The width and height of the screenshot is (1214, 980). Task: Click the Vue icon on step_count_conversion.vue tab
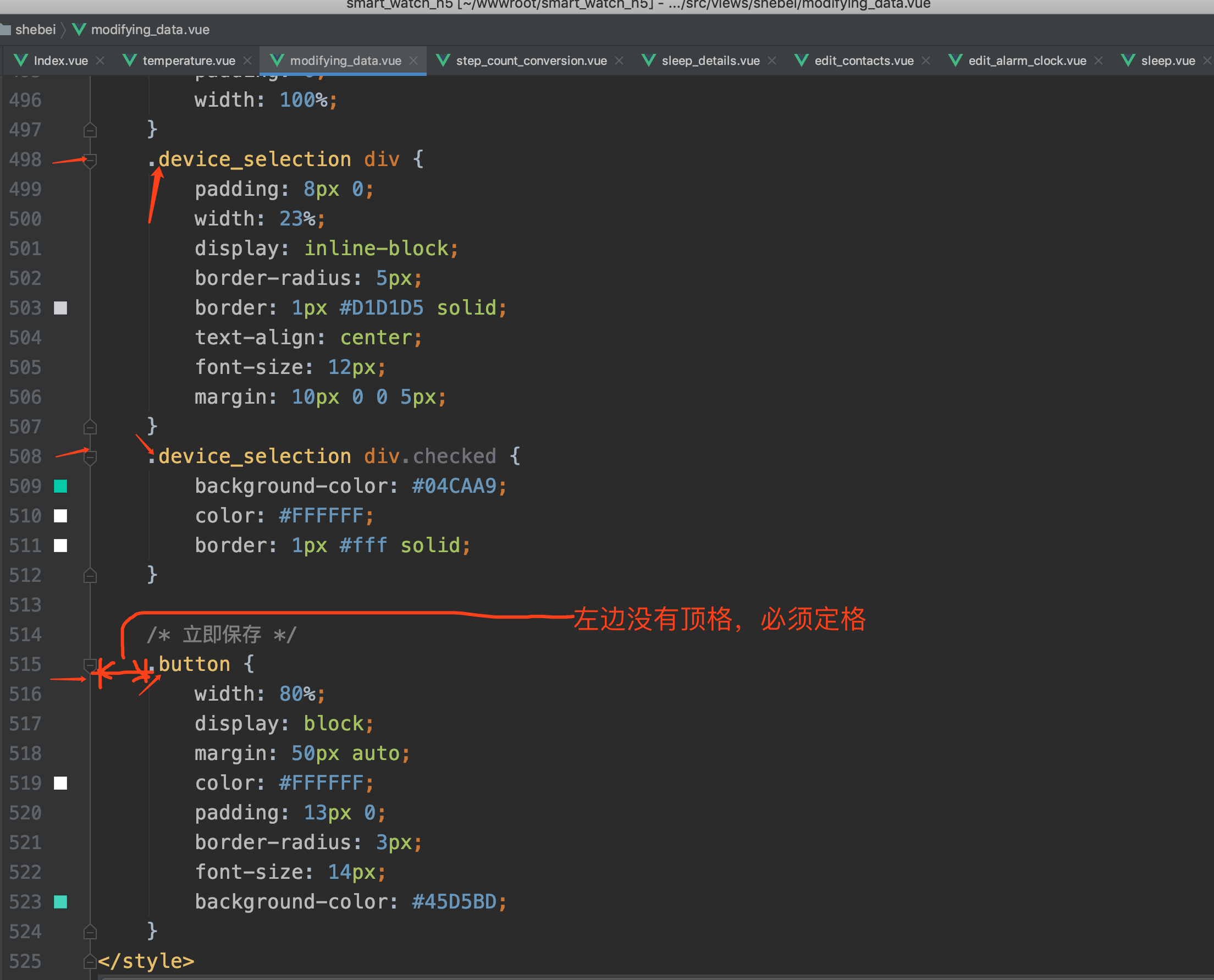click(443, 60)
